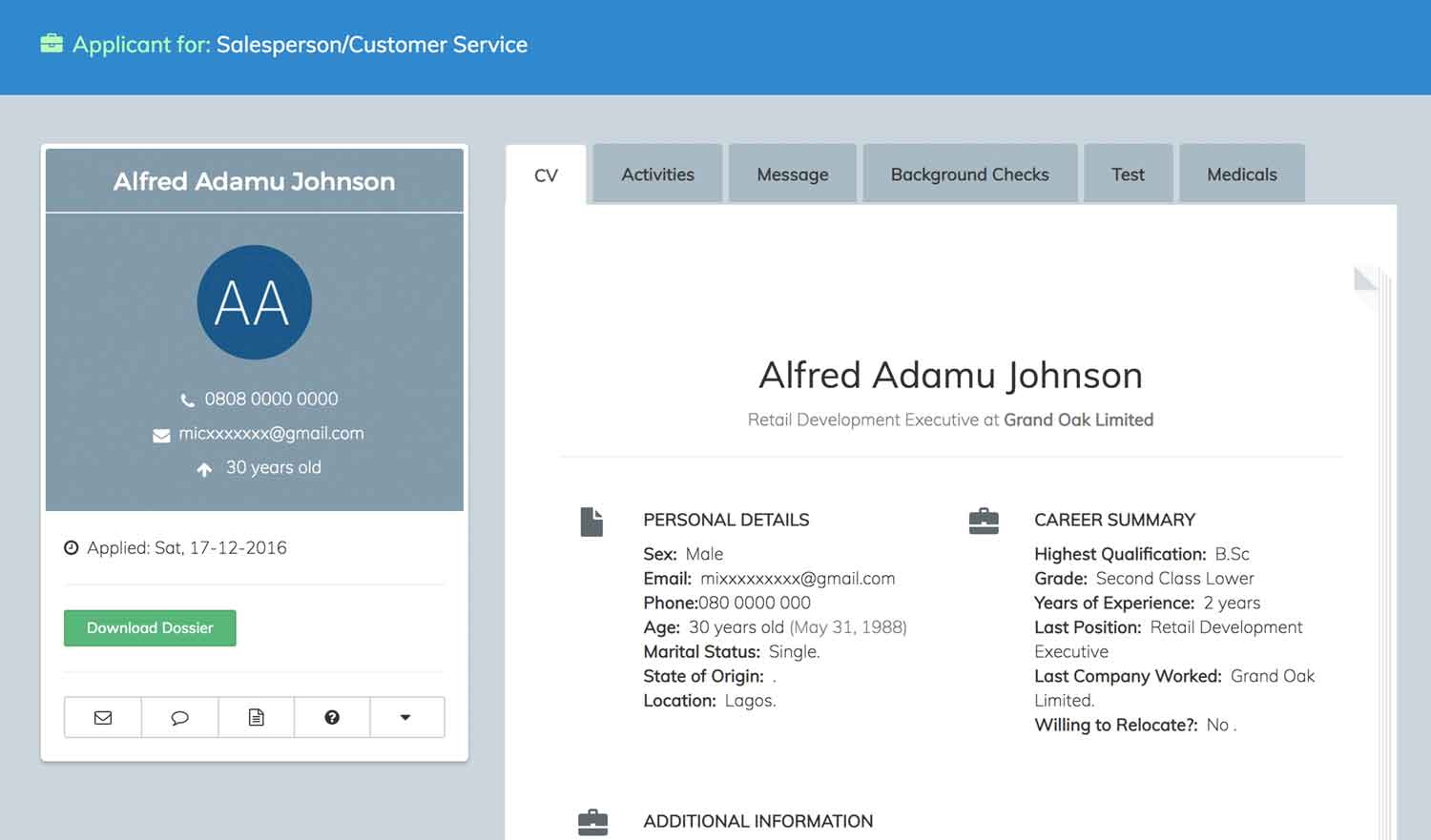This screenshot has width=1431, height=840.
Task: Click the PERSONAL DETAILS heading
Action: pos(726,520)
